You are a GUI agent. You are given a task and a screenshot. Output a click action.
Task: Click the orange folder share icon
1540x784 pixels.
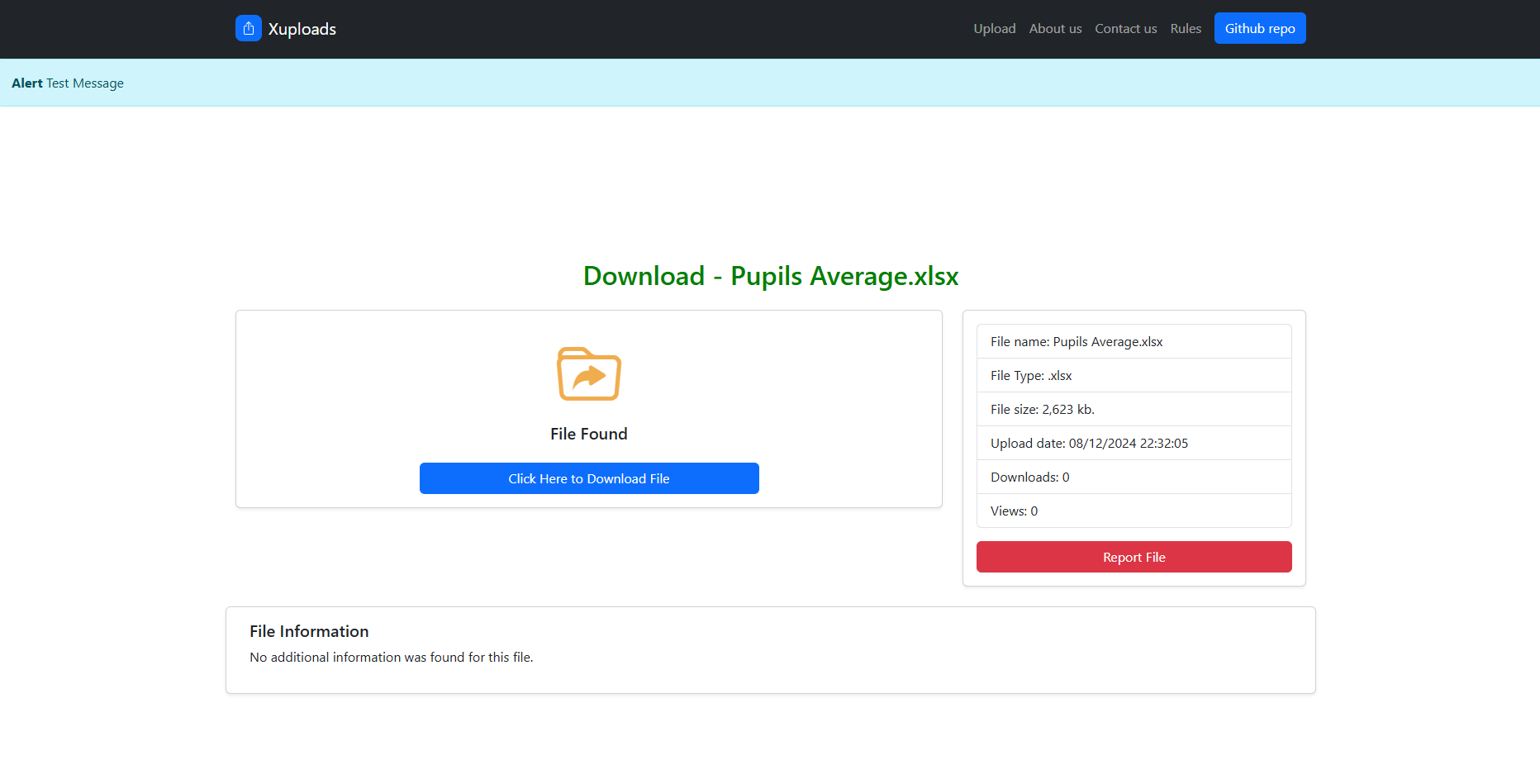588,374
